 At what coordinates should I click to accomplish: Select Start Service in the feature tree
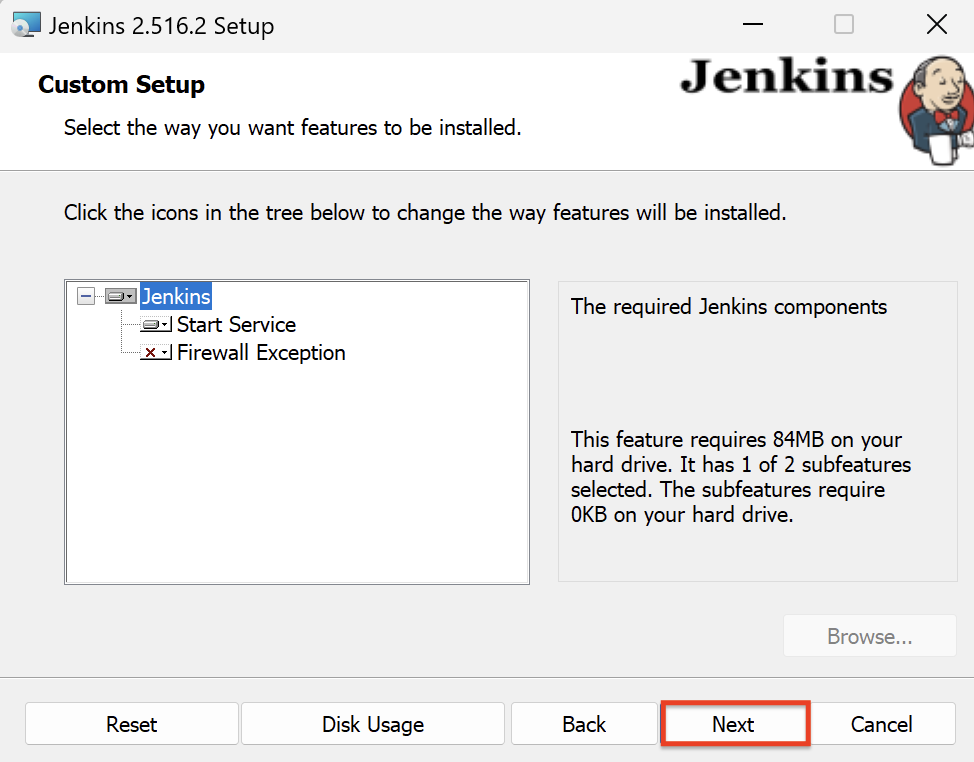point(235,324)
